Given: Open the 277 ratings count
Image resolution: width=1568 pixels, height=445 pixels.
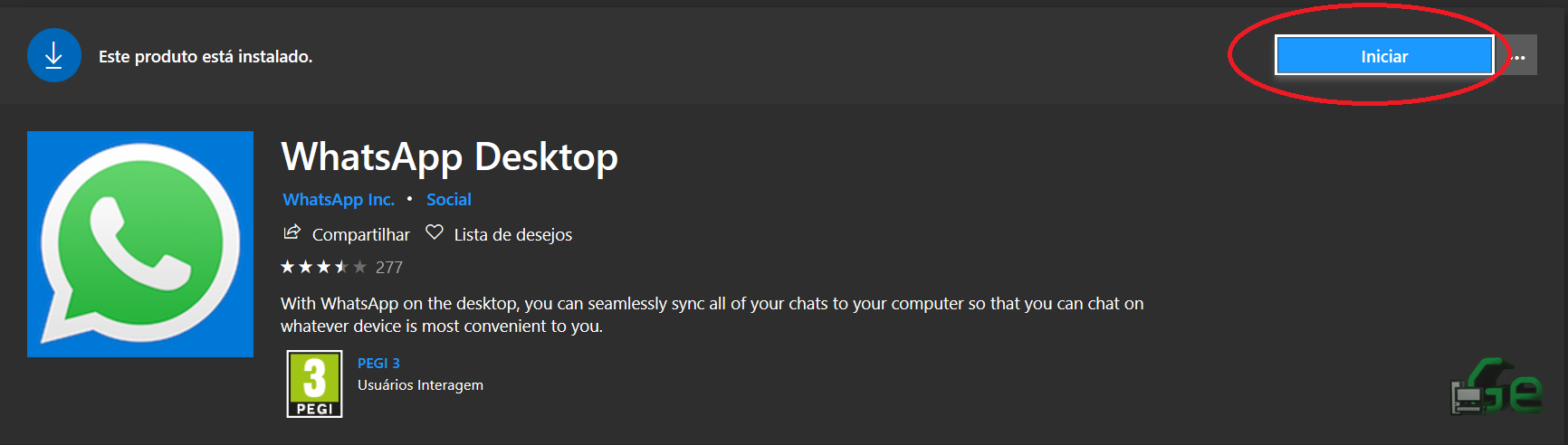Looking at the screenshot, I should 389,268.
